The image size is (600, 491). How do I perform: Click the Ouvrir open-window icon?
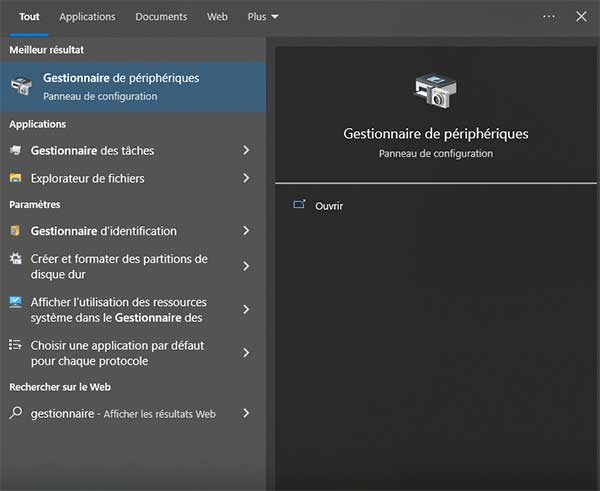coord(299,204)
